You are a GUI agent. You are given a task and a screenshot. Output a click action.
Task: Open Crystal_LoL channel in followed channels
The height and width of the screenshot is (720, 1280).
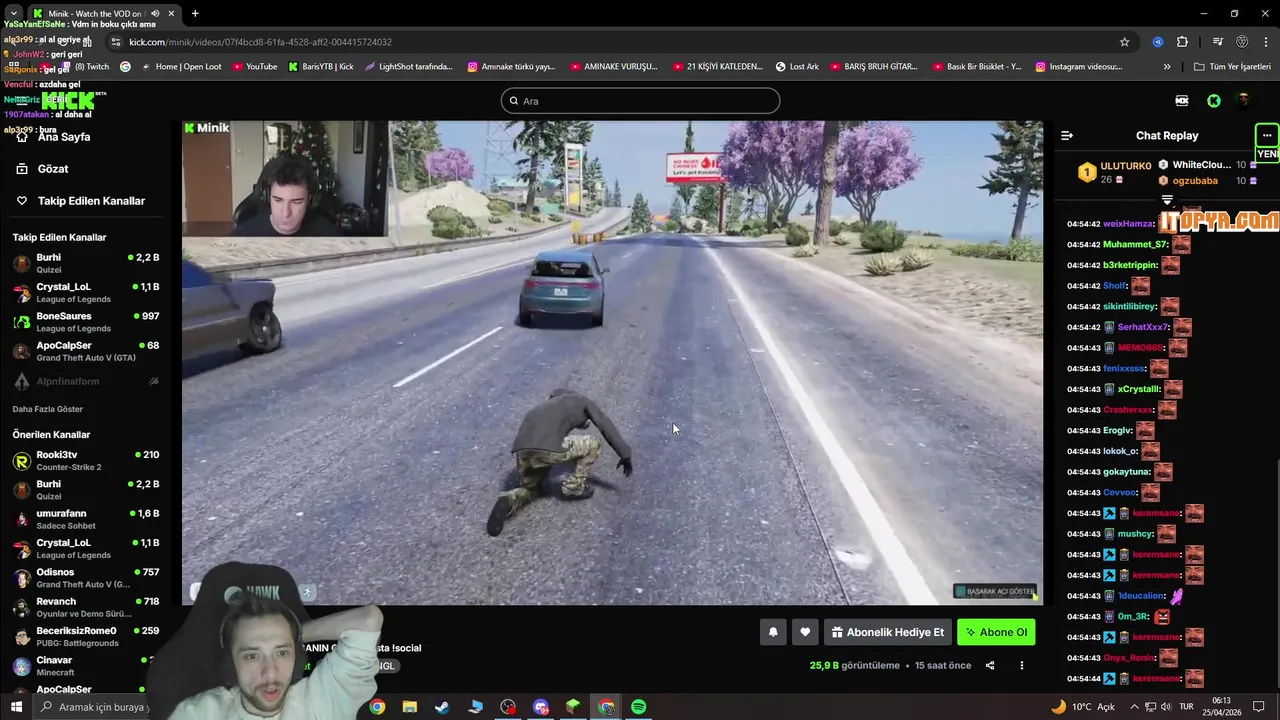point(85,292)
